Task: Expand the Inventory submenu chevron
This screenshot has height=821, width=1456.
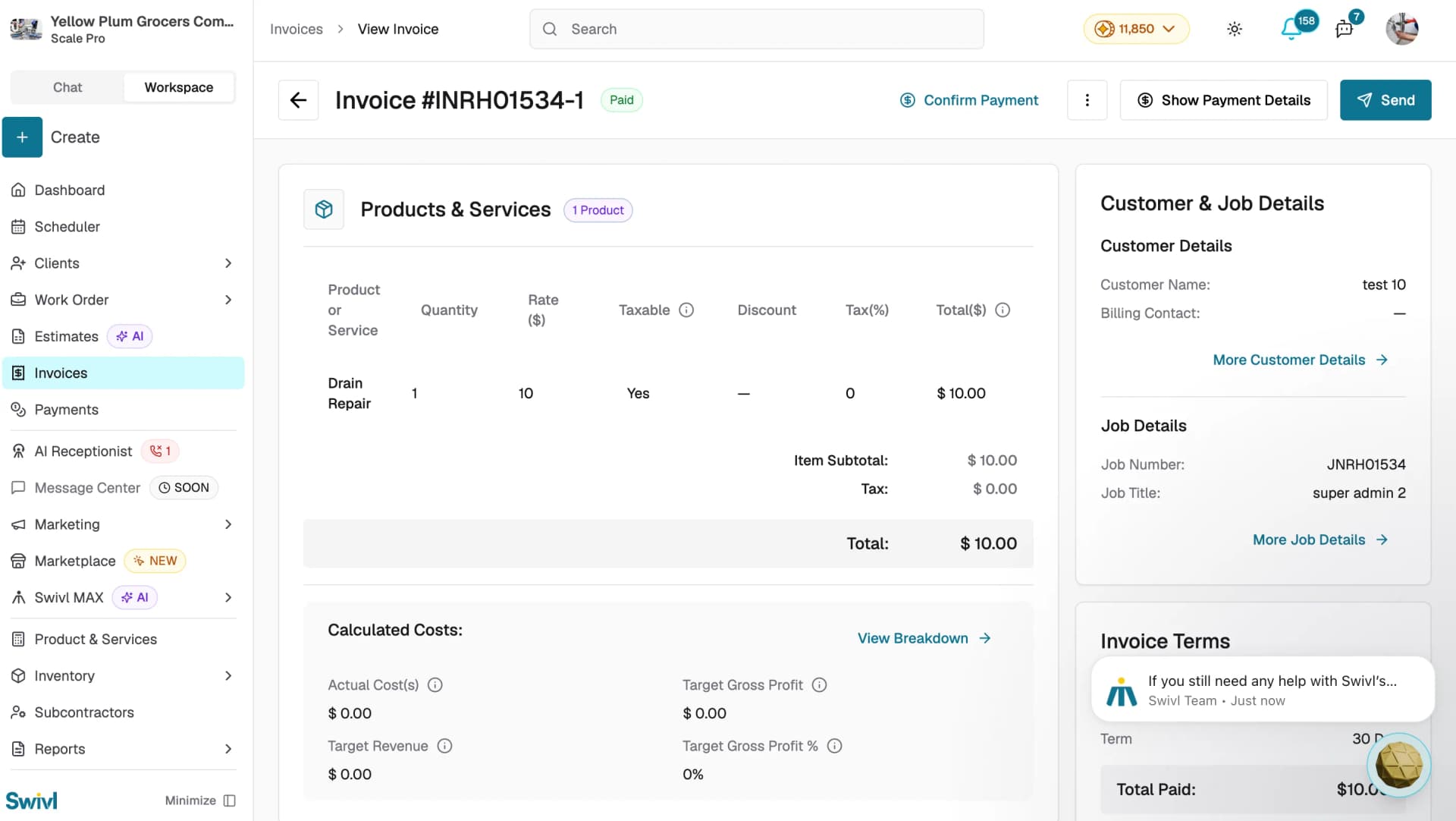Action: tap(228, 676)
